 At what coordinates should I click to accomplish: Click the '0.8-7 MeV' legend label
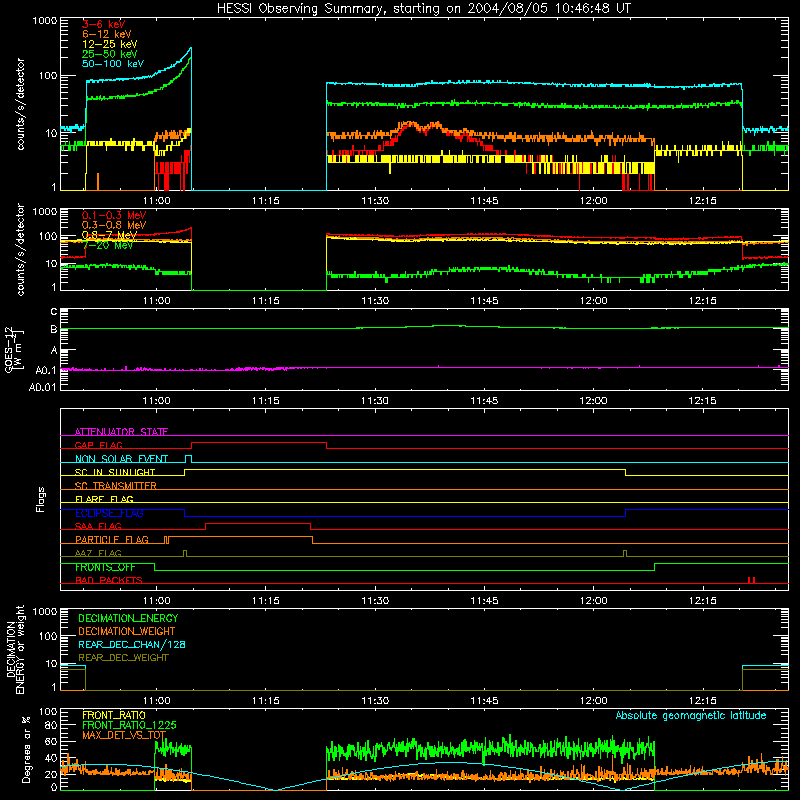110,235
